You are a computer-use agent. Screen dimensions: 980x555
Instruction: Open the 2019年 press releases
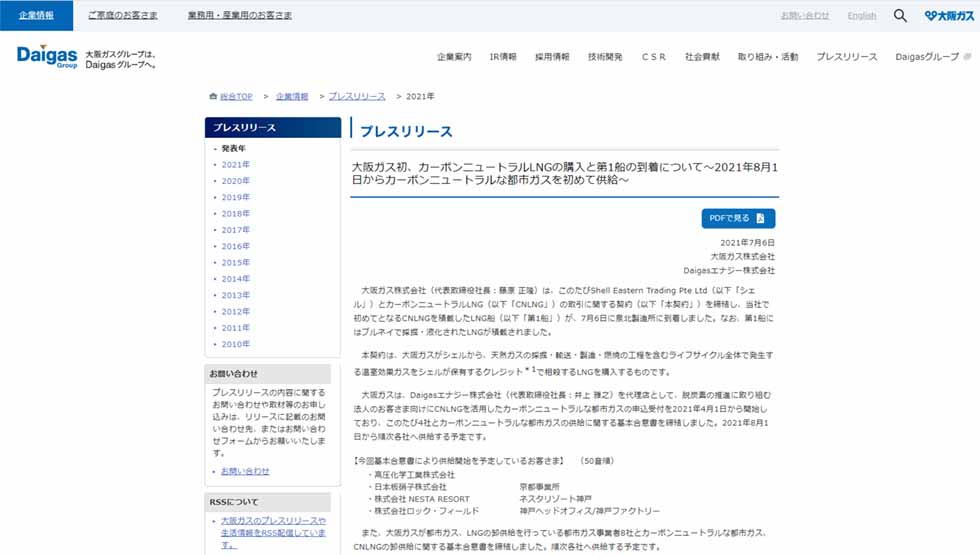tap(236, 197)
